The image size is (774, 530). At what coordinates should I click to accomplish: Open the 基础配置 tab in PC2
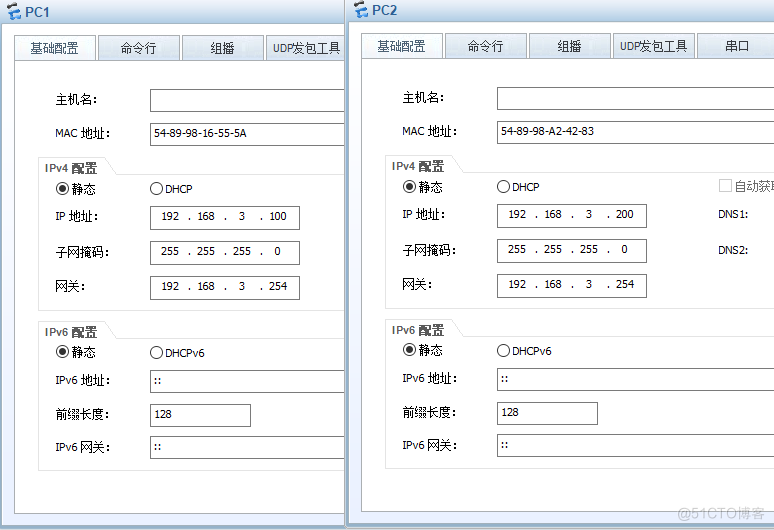coord(401,46)
